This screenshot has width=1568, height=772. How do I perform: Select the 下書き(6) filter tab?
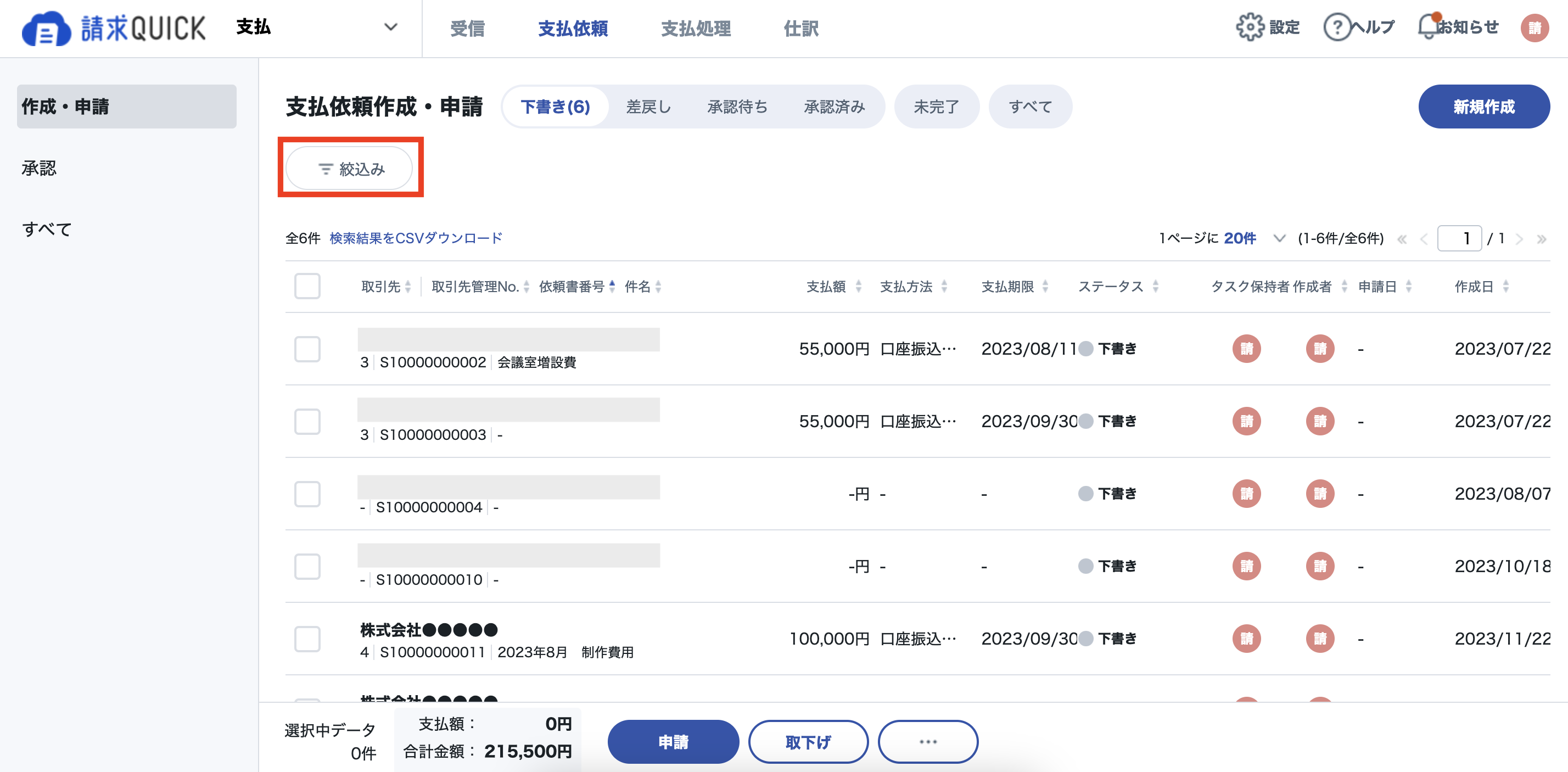coord(555,107)
